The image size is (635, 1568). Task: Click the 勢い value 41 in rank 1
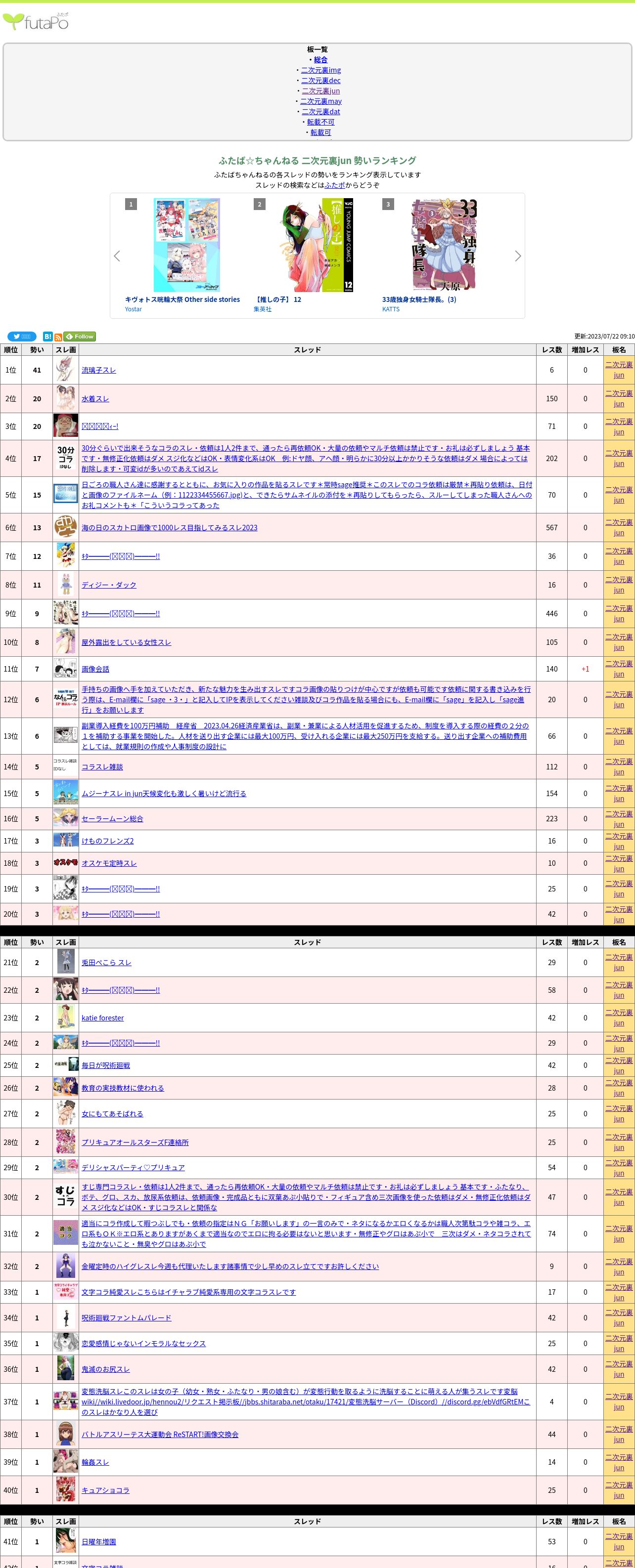point(37,370)
